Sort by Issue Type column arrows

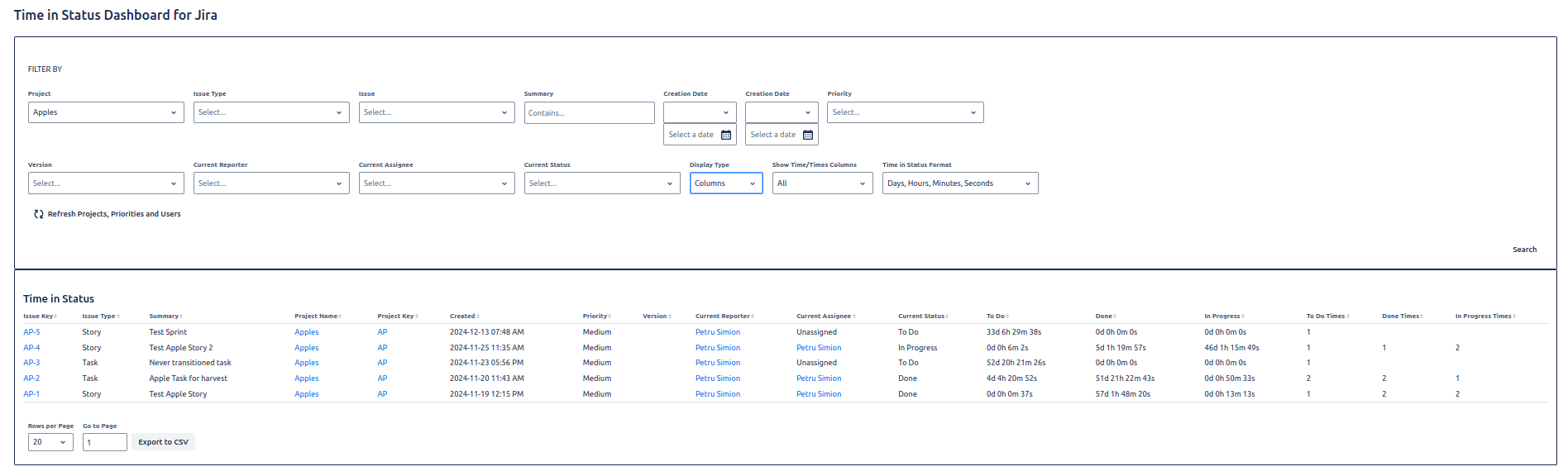(118, 317)
